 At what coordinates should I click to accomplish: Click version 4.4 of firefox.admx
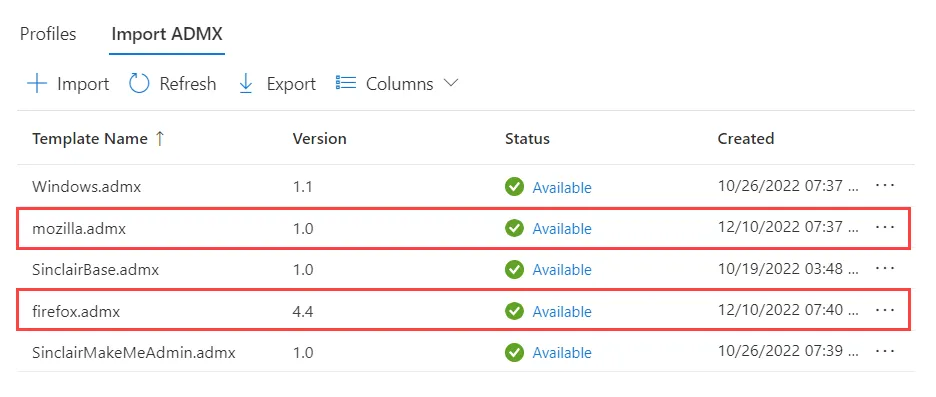303,312
